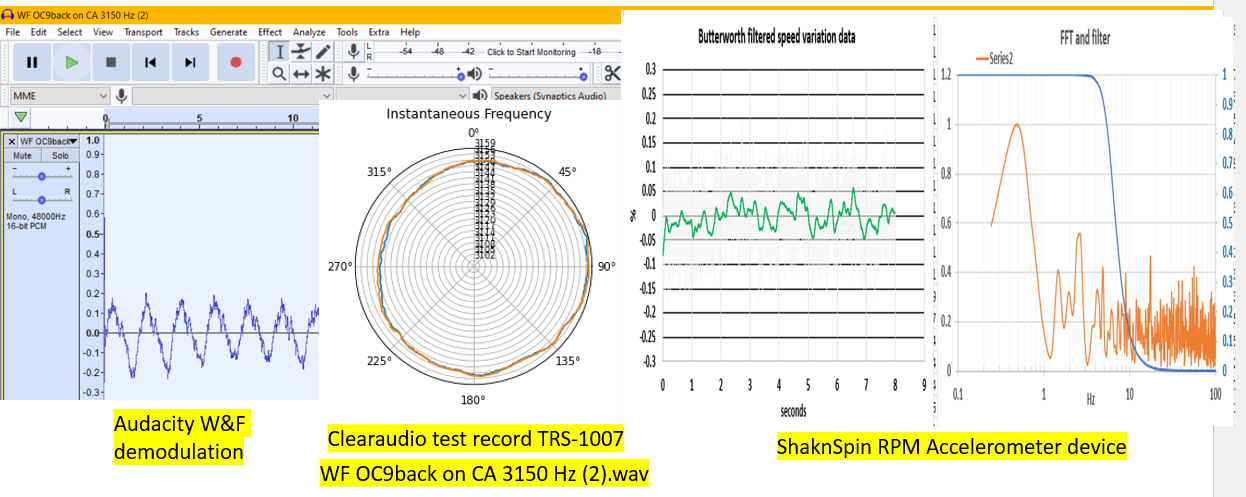The width and height of the screenshot is (1246, 497).
Task: Open the Select menu
Action: pyautogui.click(x=70, y=32)
